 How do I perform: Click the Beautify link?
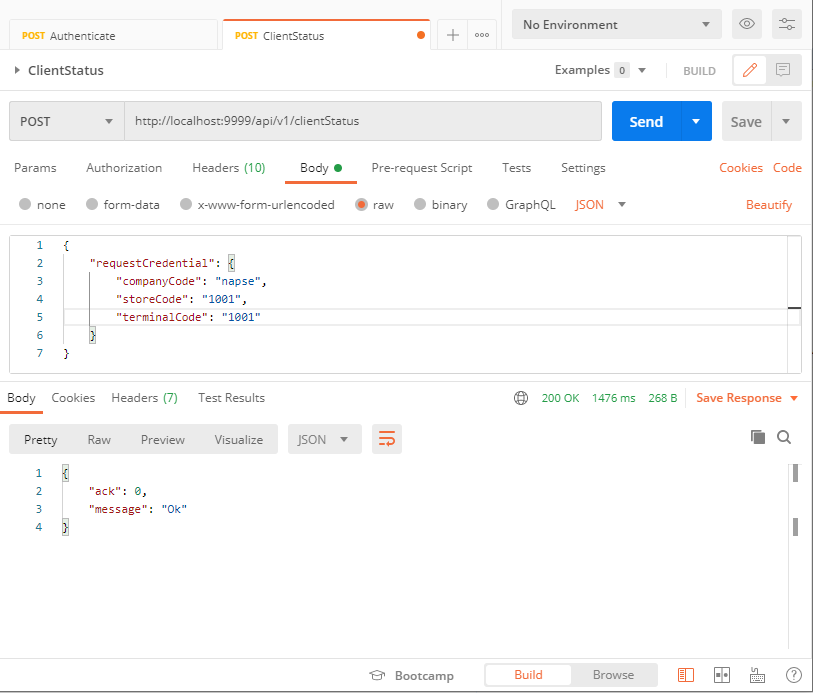769,205
